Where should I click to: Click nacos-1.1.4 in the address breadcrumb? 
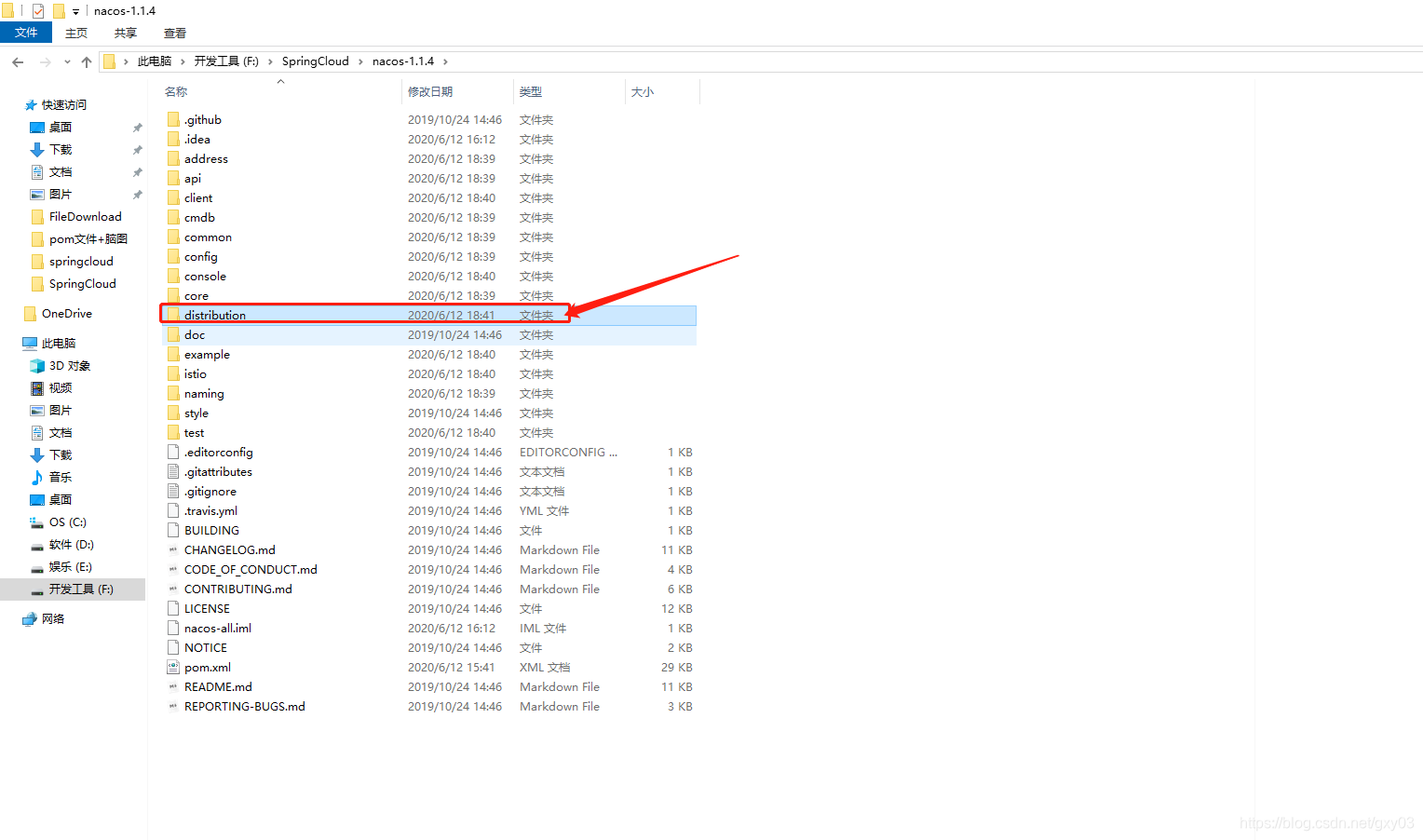[x=403, y=61]
